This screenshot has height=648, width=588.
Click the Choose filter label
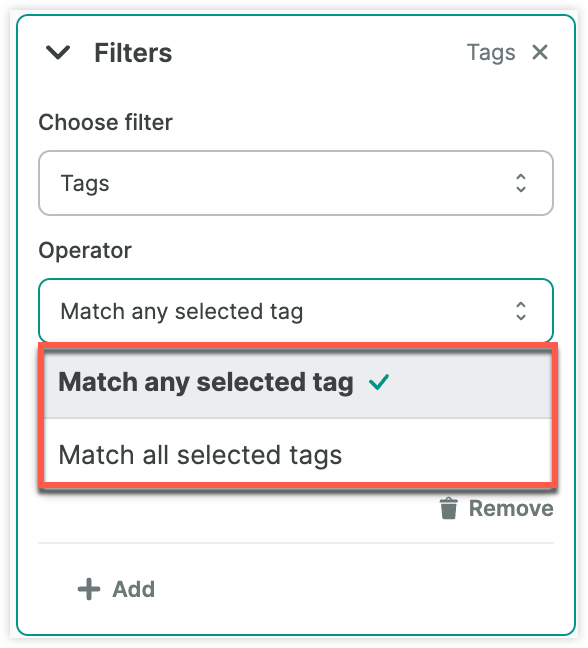[x=105, y=122]
